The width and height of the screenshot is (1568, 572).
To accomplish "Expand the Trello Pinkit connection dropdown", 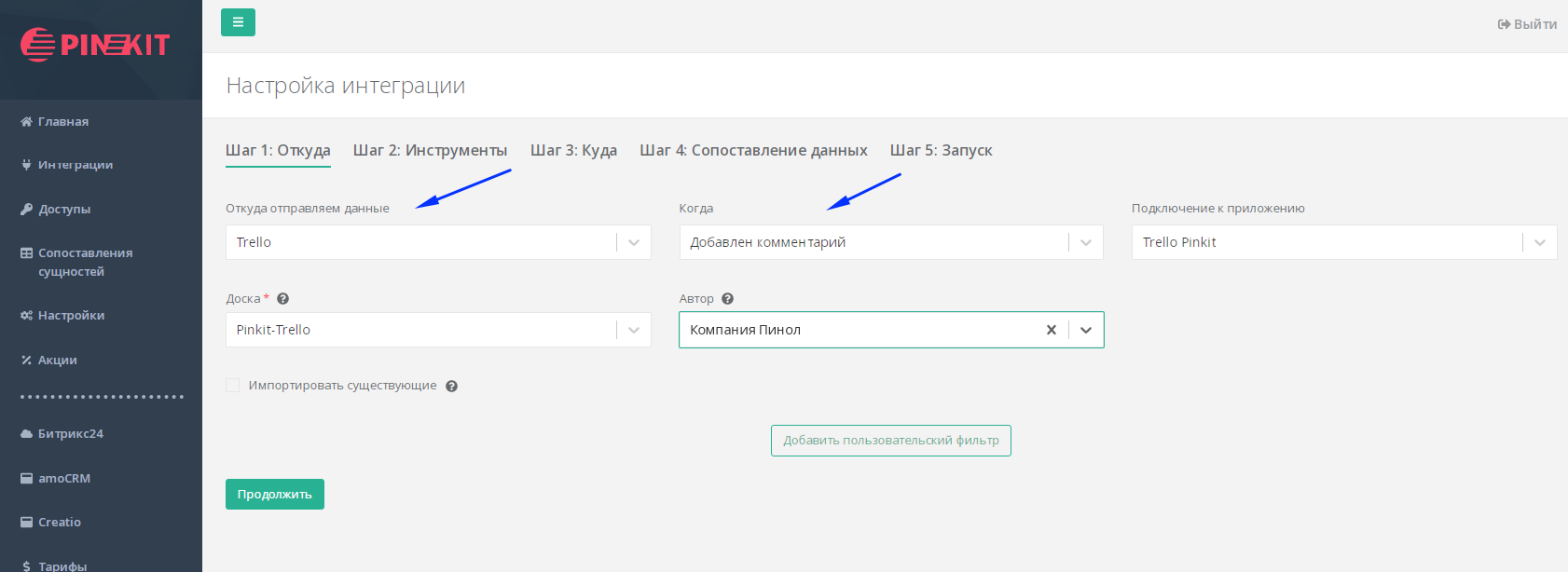I will [1539, 242].
